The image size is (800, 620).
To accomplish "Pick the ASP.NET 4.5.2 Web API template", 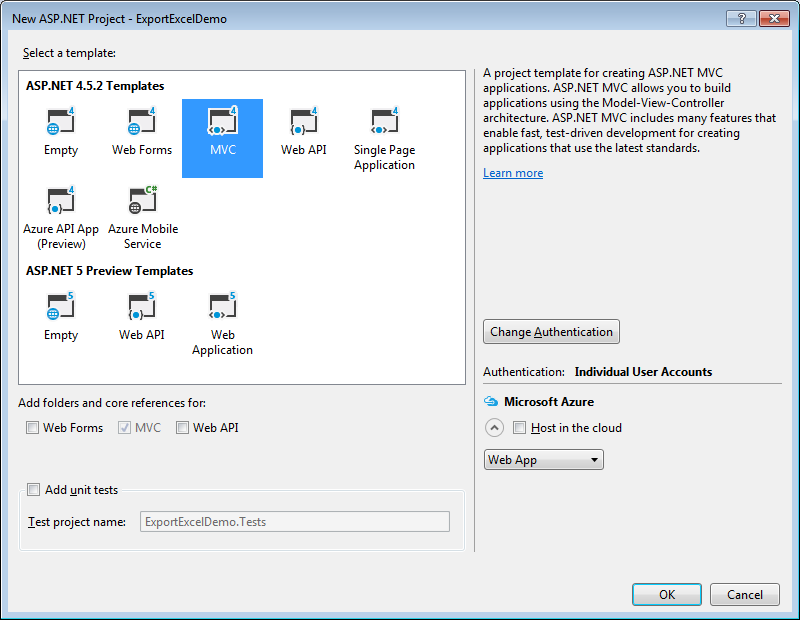I will (x=304, y=133).
